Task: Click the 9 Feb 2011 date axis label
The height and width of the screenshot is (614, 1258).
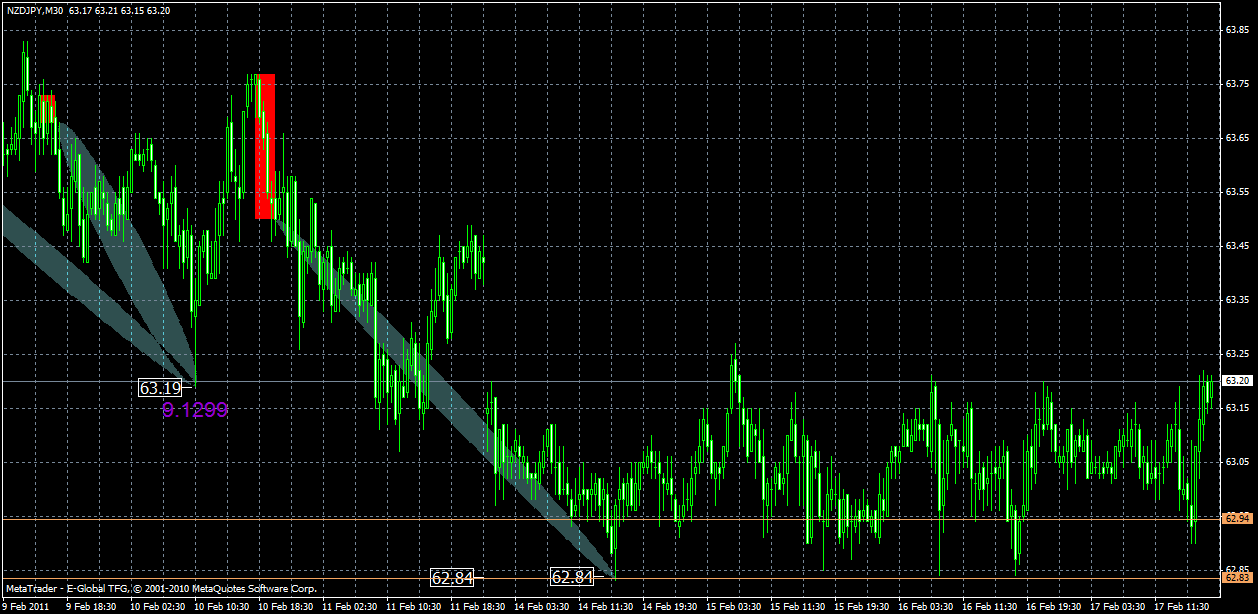Action: pyautogui.click(x=24, y=605)
